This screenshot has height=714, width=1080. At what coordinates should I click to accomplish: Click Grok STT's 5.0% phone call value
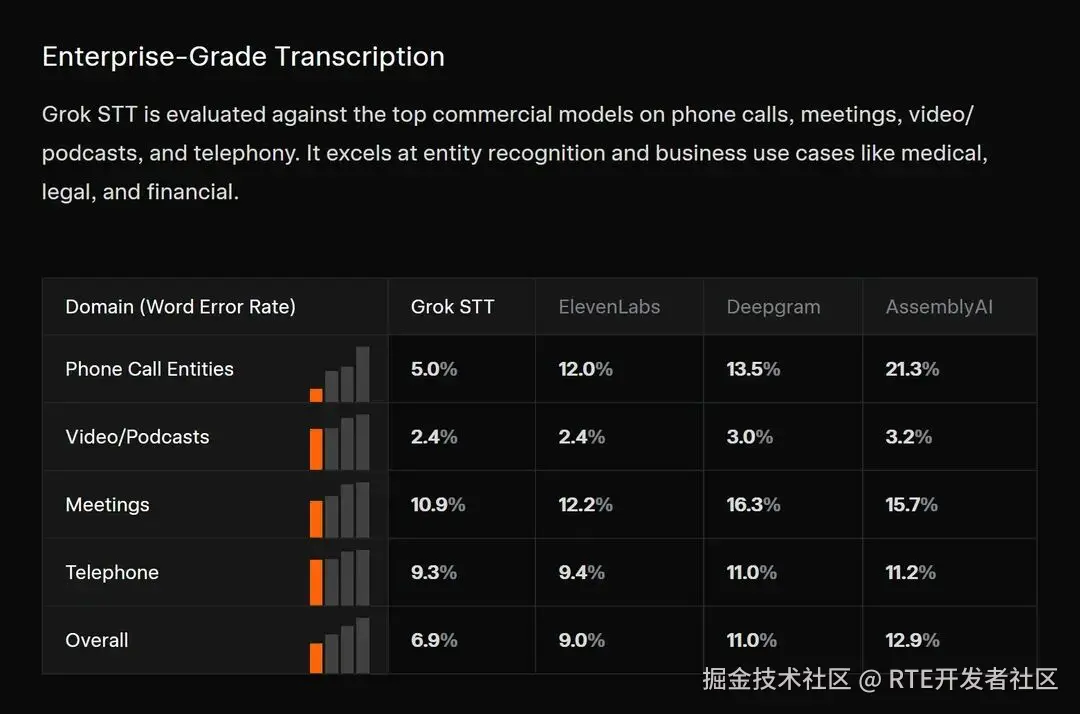tap(434, 369)
